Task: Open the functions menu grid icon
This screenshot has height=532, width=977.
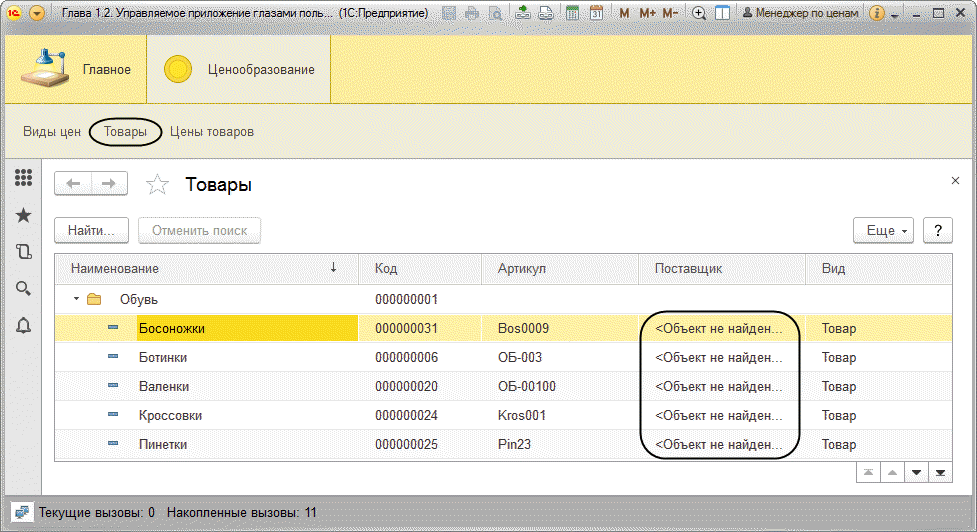Action: tap(23, 178)
